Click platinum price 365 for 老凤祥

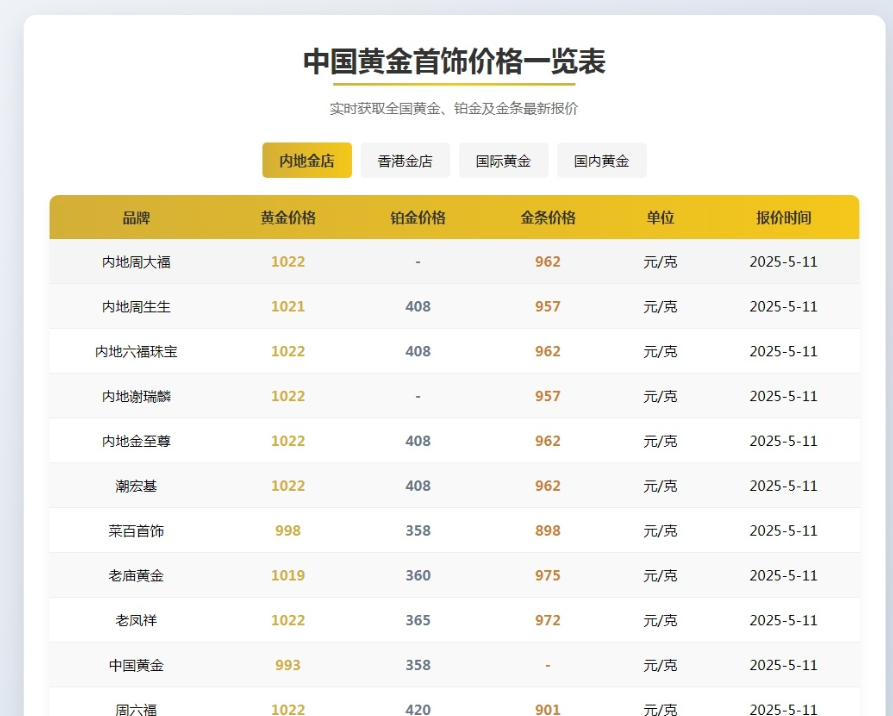(x=418, y=620)
